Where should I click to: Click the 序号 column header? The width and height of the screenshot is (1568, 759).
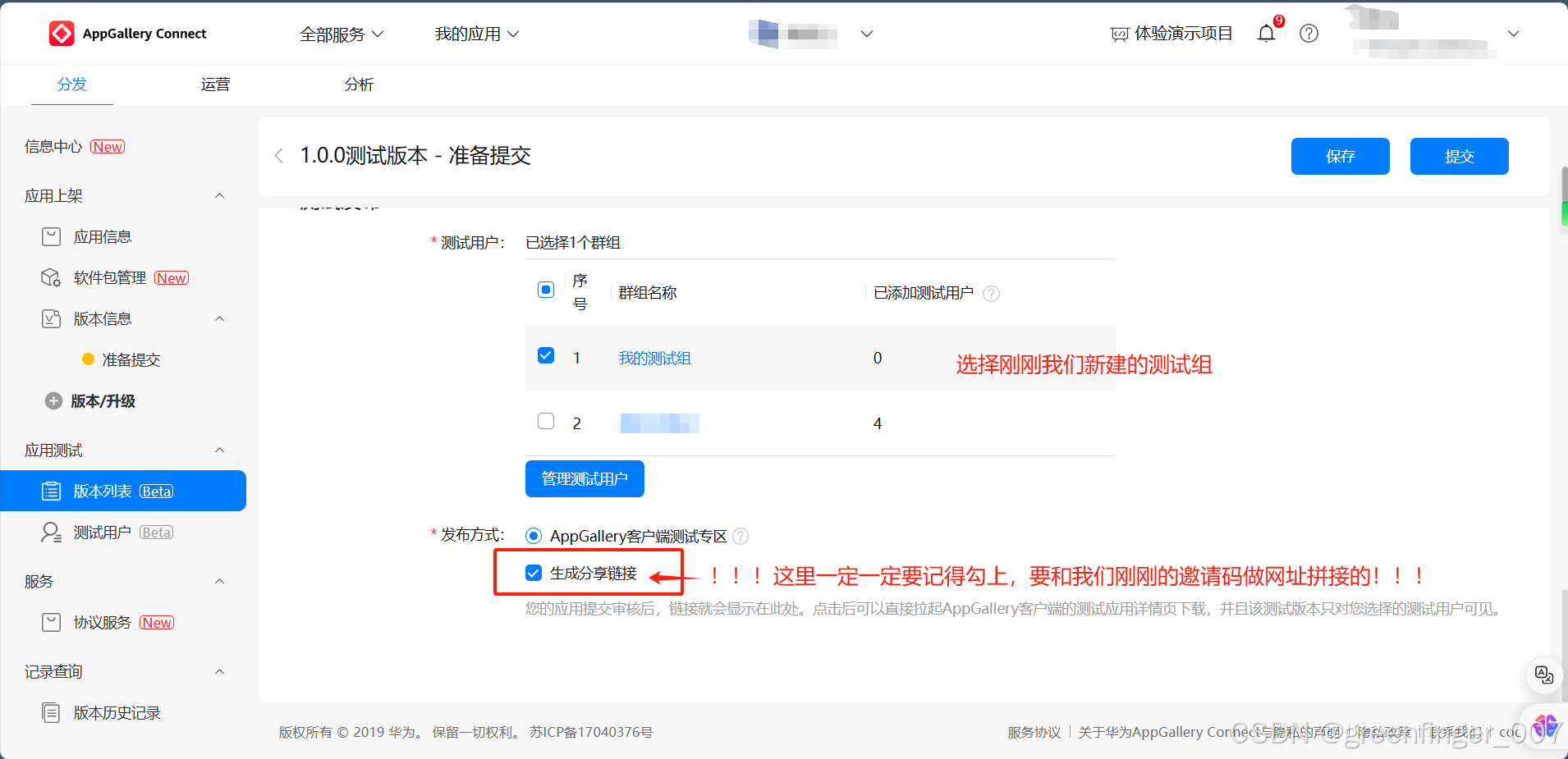coord(580,292)
